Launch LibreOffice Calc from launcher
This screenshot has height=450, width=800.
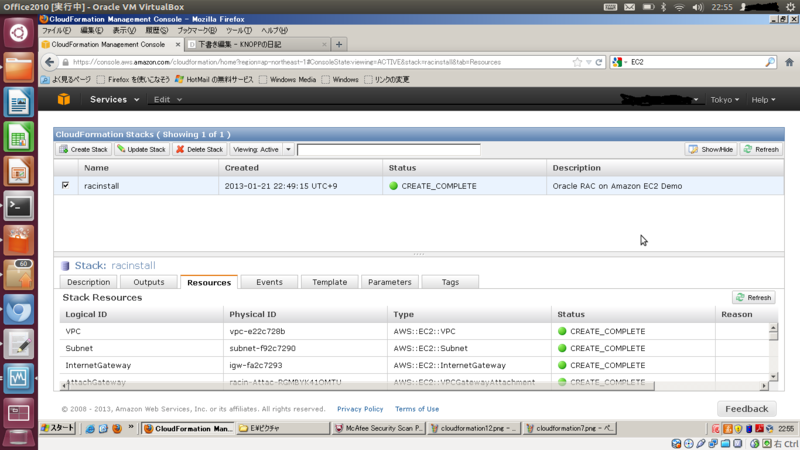click(19, 137)
